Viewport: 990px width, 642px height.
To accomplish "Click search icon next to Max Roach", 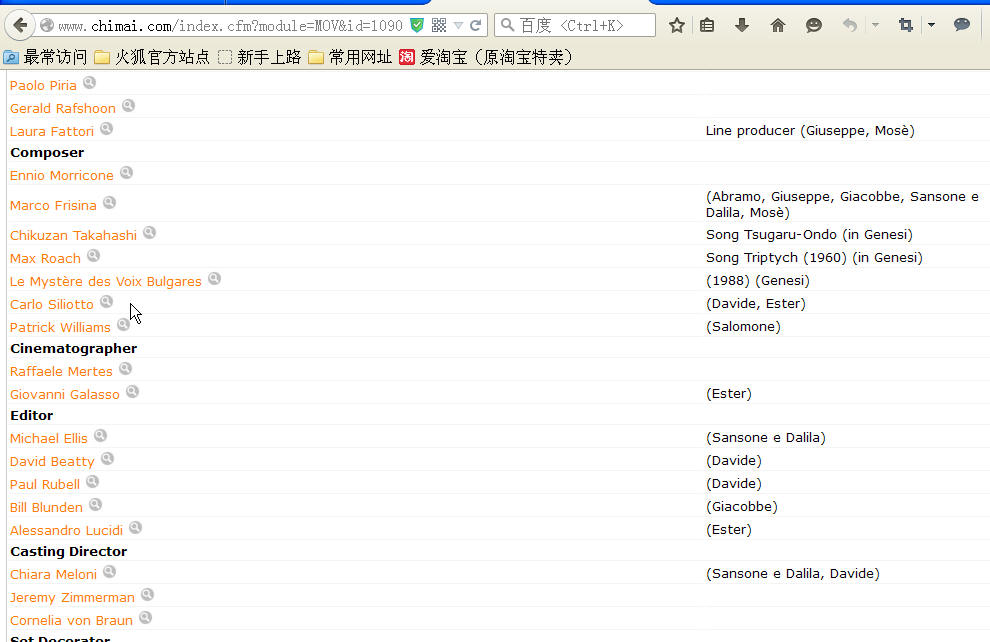I will [x=93, y=255].
